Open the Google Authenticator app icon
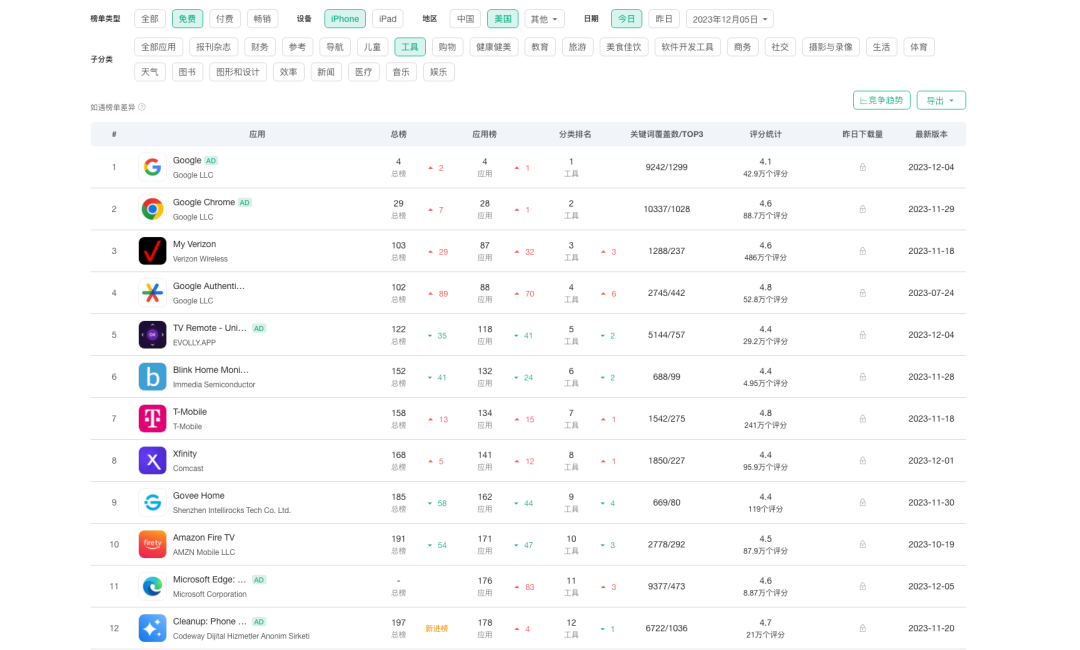Viewport: 1080px width, 650px height. point(152,293)
